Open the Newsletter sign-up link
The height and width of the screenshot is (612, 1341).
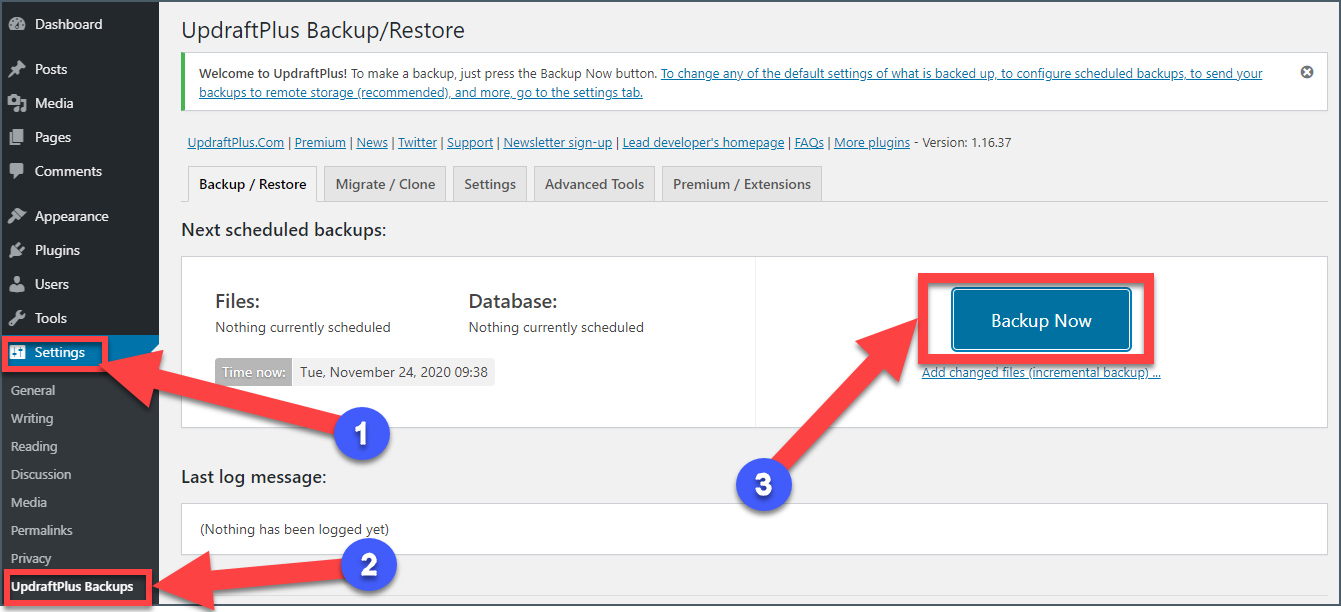click(558, 142)
